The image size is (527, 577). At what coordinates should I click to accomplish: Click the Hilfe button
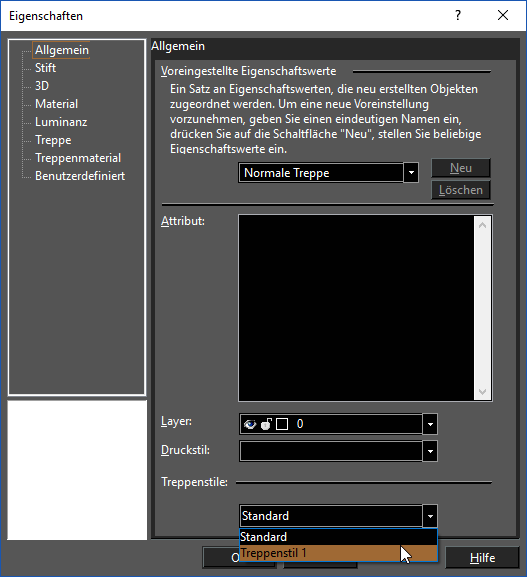pos(482,558)
